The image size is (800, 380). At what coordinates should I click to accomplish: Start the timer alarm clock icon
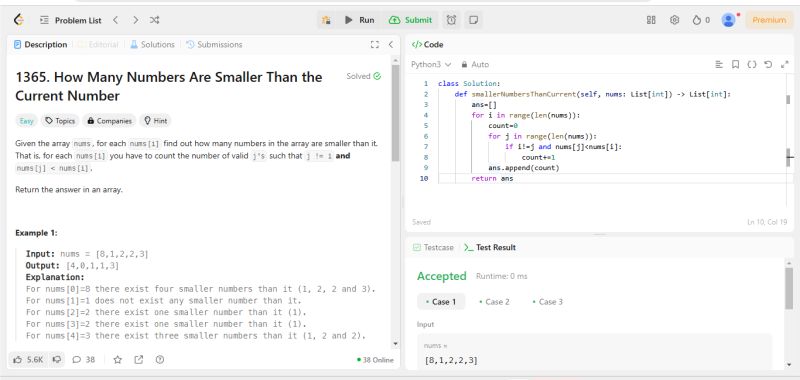[451, 20]
